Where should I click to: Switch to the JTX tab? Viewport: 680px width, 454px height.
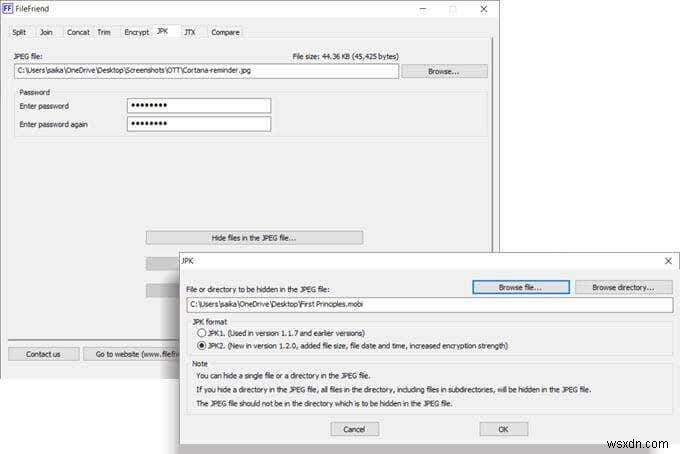(190, 32)
